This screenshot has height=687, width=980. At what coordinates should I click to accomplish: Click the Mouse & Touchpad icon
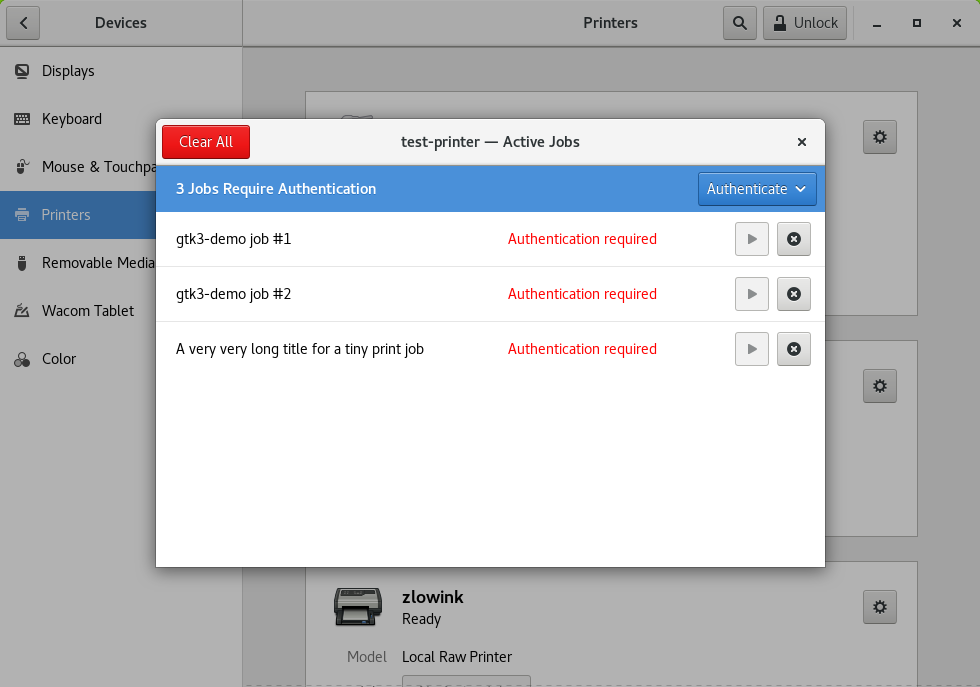click(22, 167)
